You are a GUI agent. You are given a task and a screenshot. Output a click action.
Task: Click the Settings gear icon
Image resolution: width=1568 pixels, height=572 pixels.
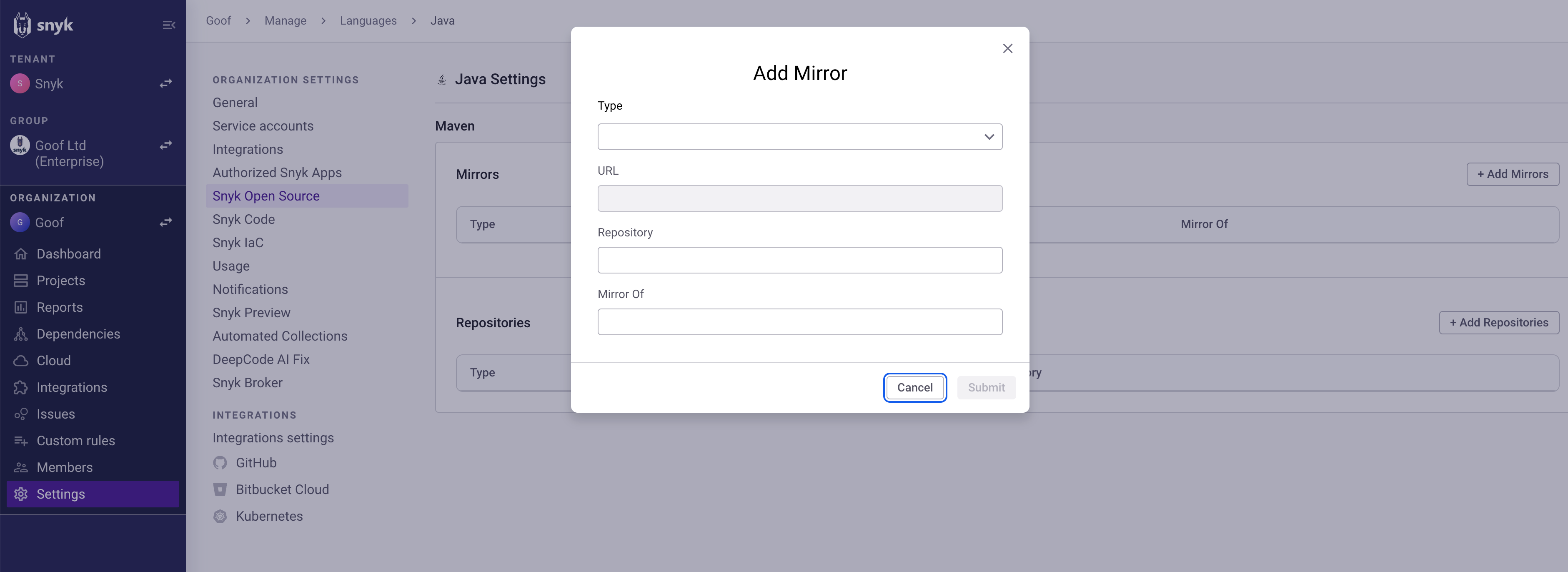tap(21, 494)
